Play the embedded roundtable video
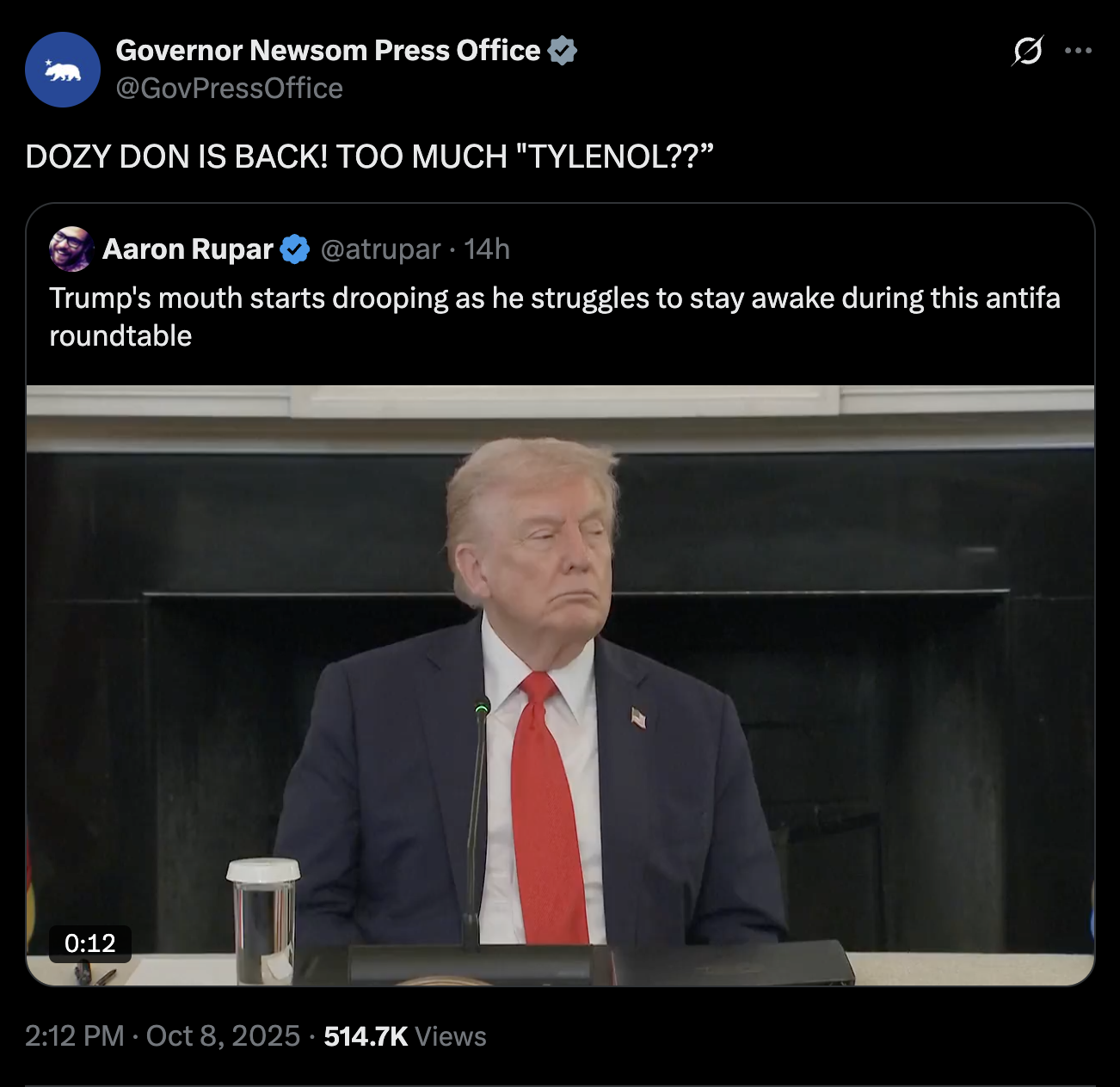Viewport: 1120px width, 1087px height. click(560, 685)
